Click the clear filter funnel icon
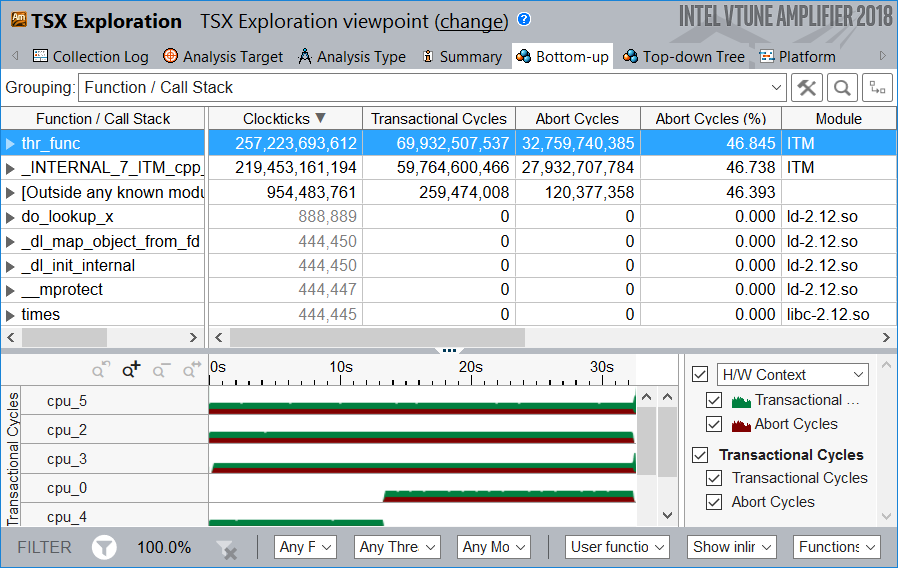898x568 pixels. [227, 549]
